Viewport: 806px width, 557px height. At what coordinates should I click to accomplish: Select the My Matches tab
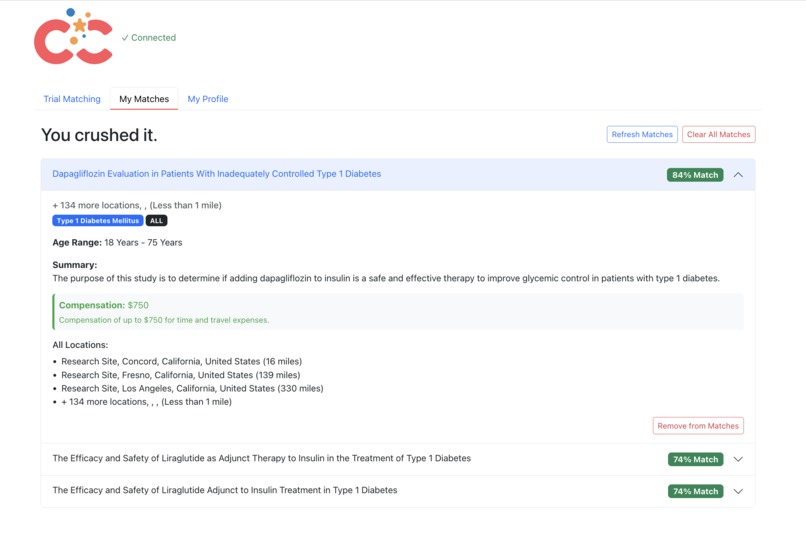point(144,99)
